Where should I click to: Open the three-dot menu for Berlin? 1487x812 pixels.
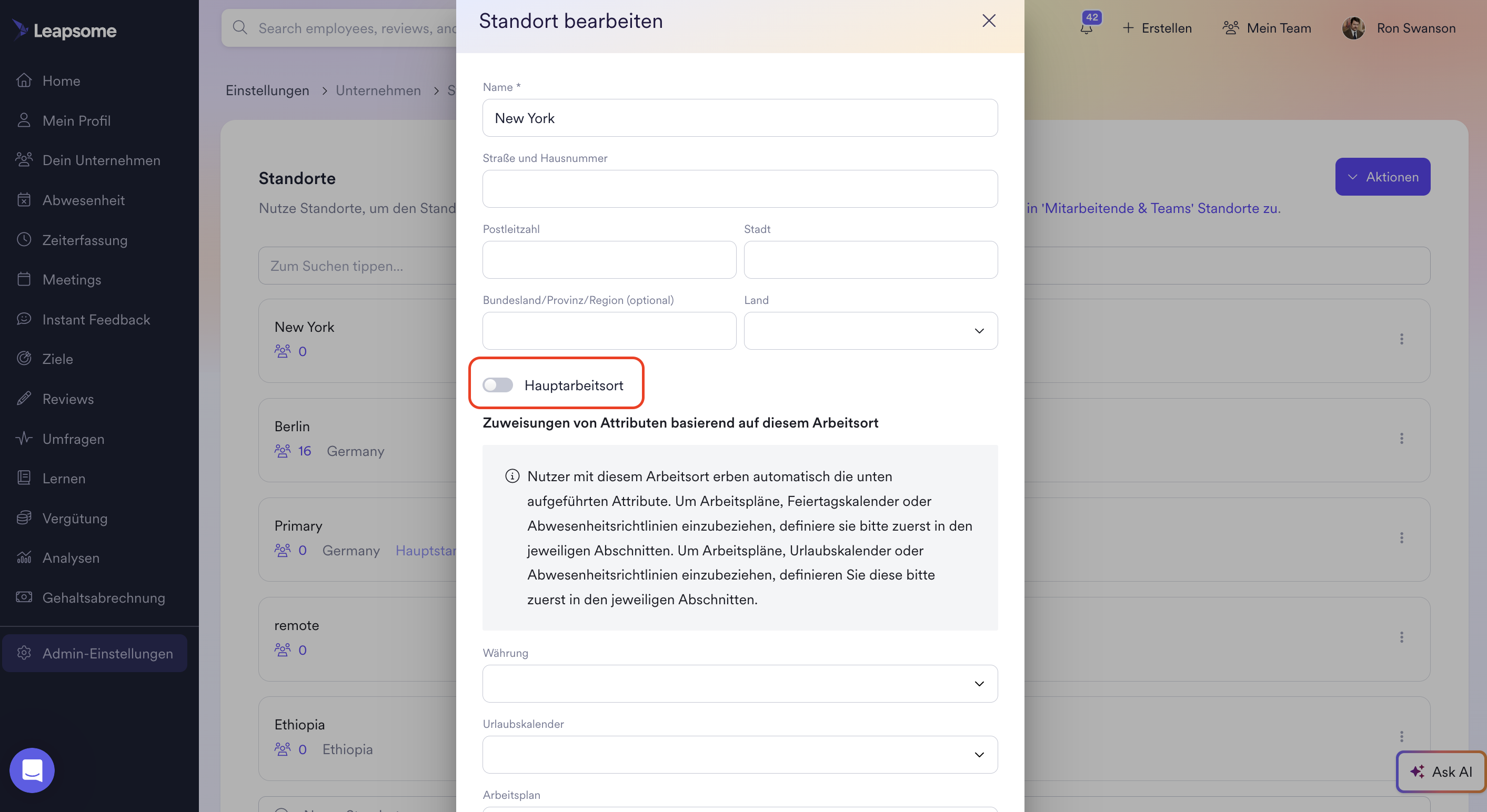(1402, 438)
